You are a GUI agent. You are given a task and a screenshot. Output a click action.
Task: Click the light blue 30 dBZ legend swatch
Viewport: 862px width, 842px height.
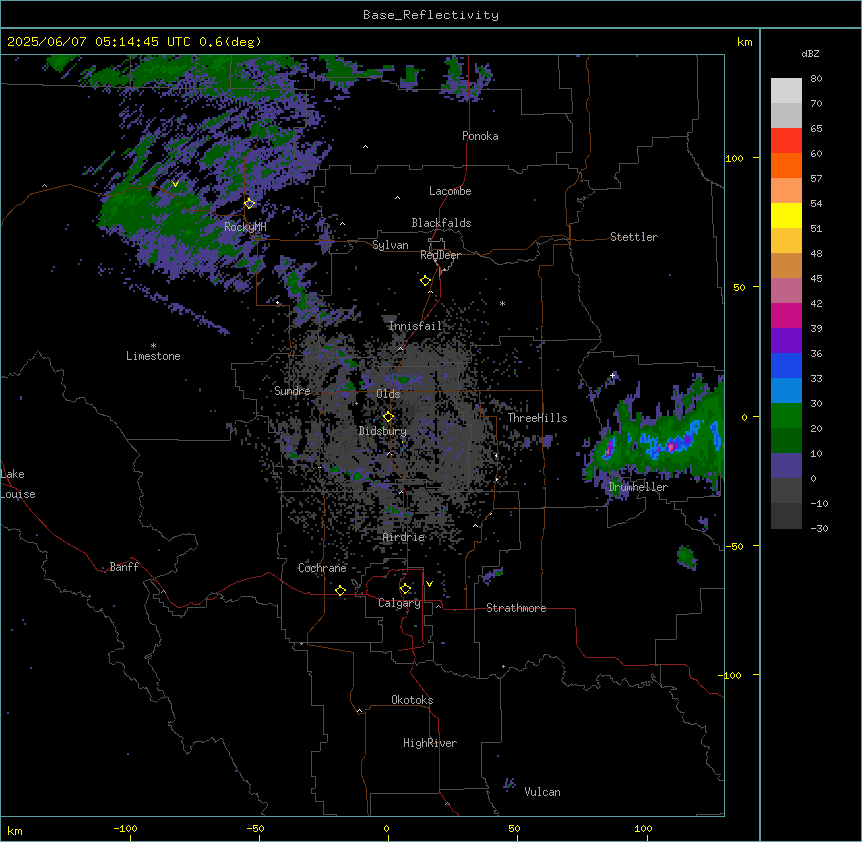[x=786, y=391]
